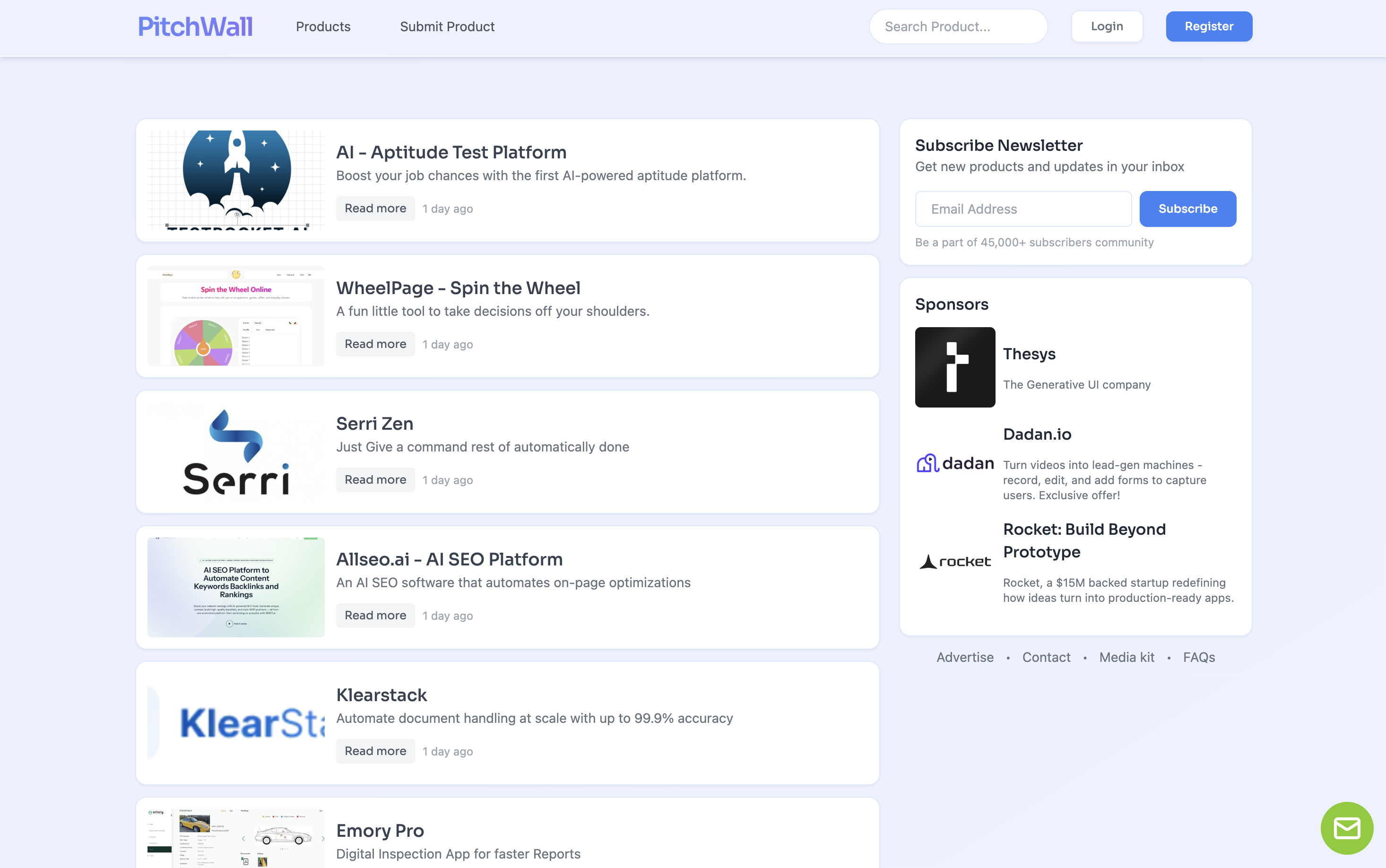Click the Advertise footer link
Screen dimensions: 1386x868
point(965,657)
